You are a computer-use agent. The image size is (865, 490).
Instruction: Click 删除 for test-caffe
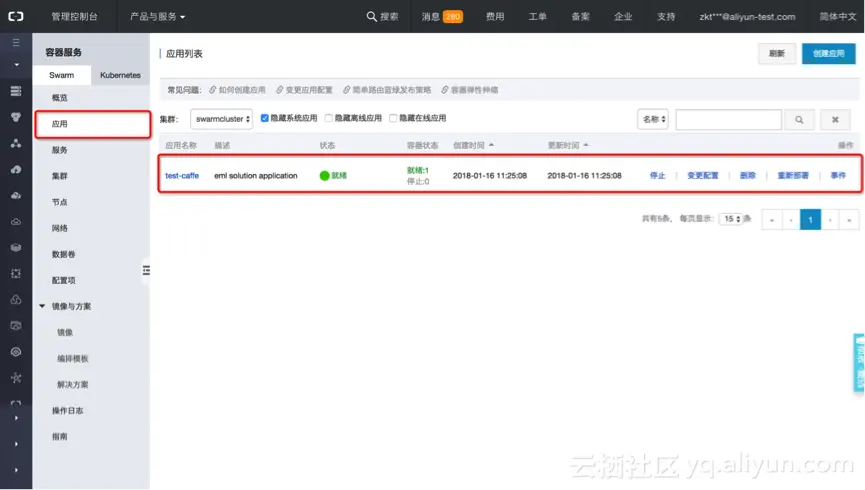[x=748, y=175]
